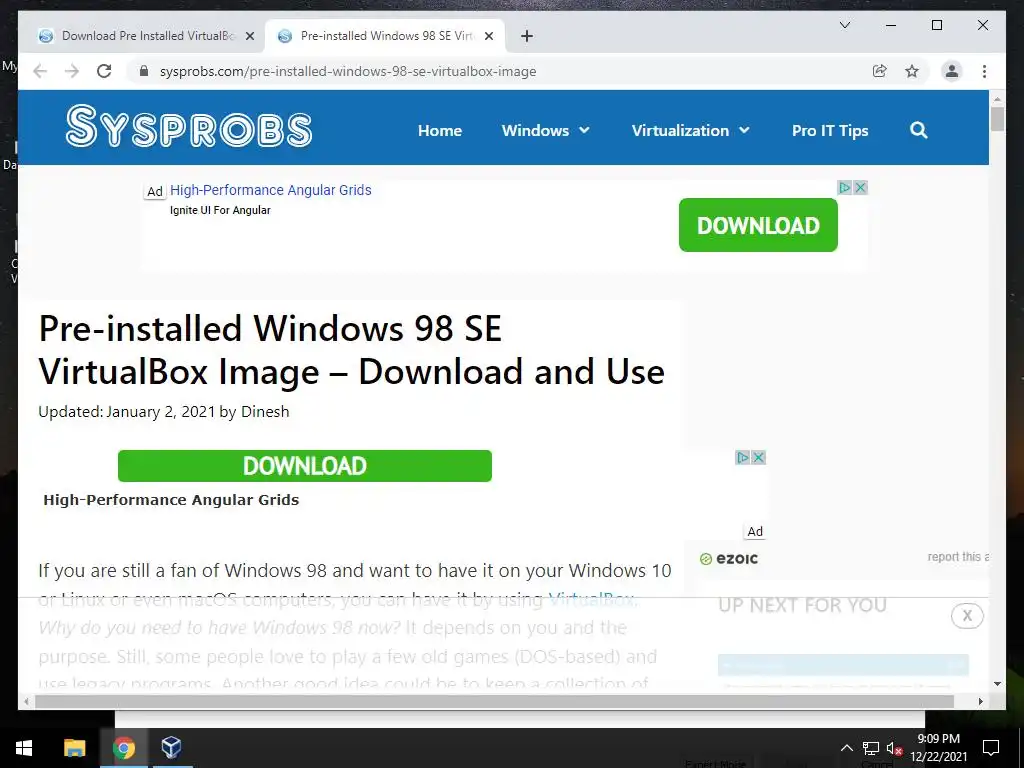Open the Pro IT Tips menu item

click(x=830, y=130)
